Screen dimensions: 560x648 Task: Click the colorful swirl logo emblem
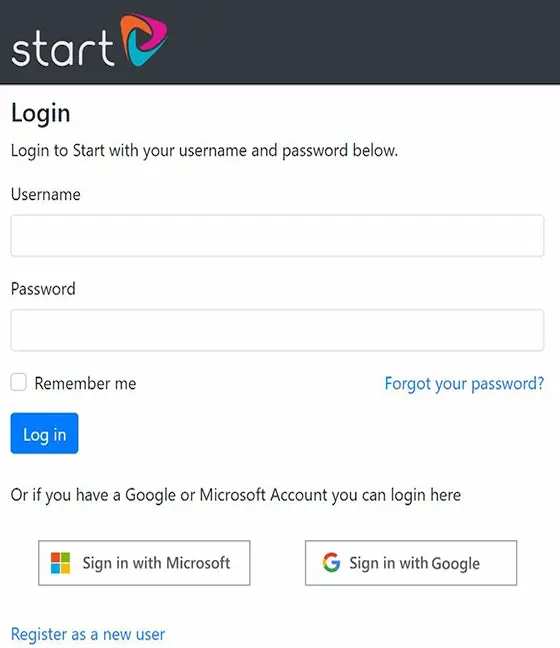[x=144, y=40]
